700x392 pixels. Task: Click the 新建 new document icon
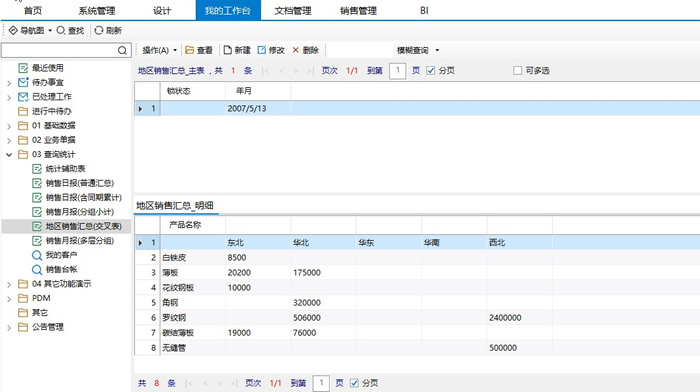click(x=228, y=50)
